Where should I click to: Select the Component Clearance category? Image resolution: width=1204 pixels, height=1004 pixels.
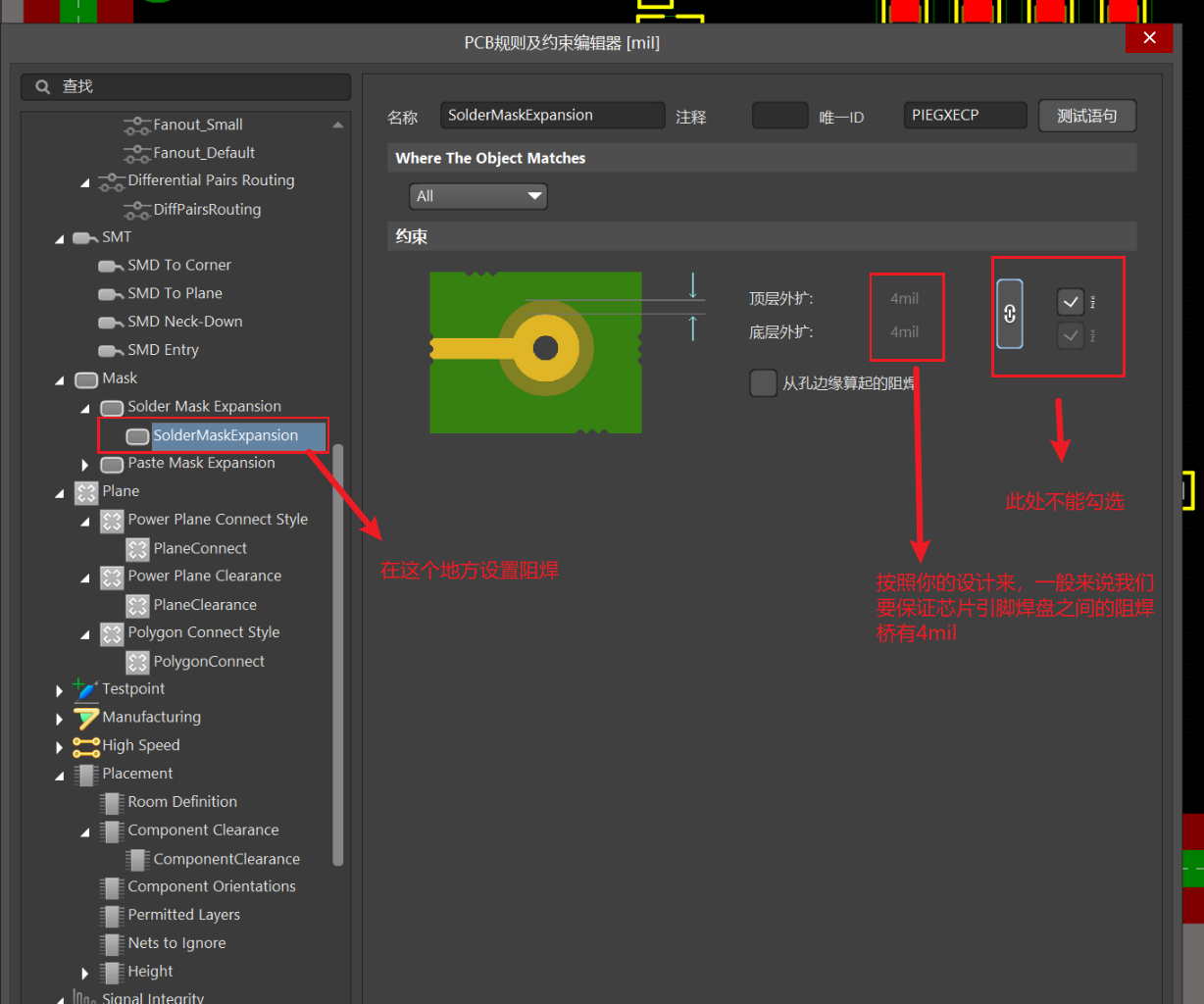coord(203,830)
